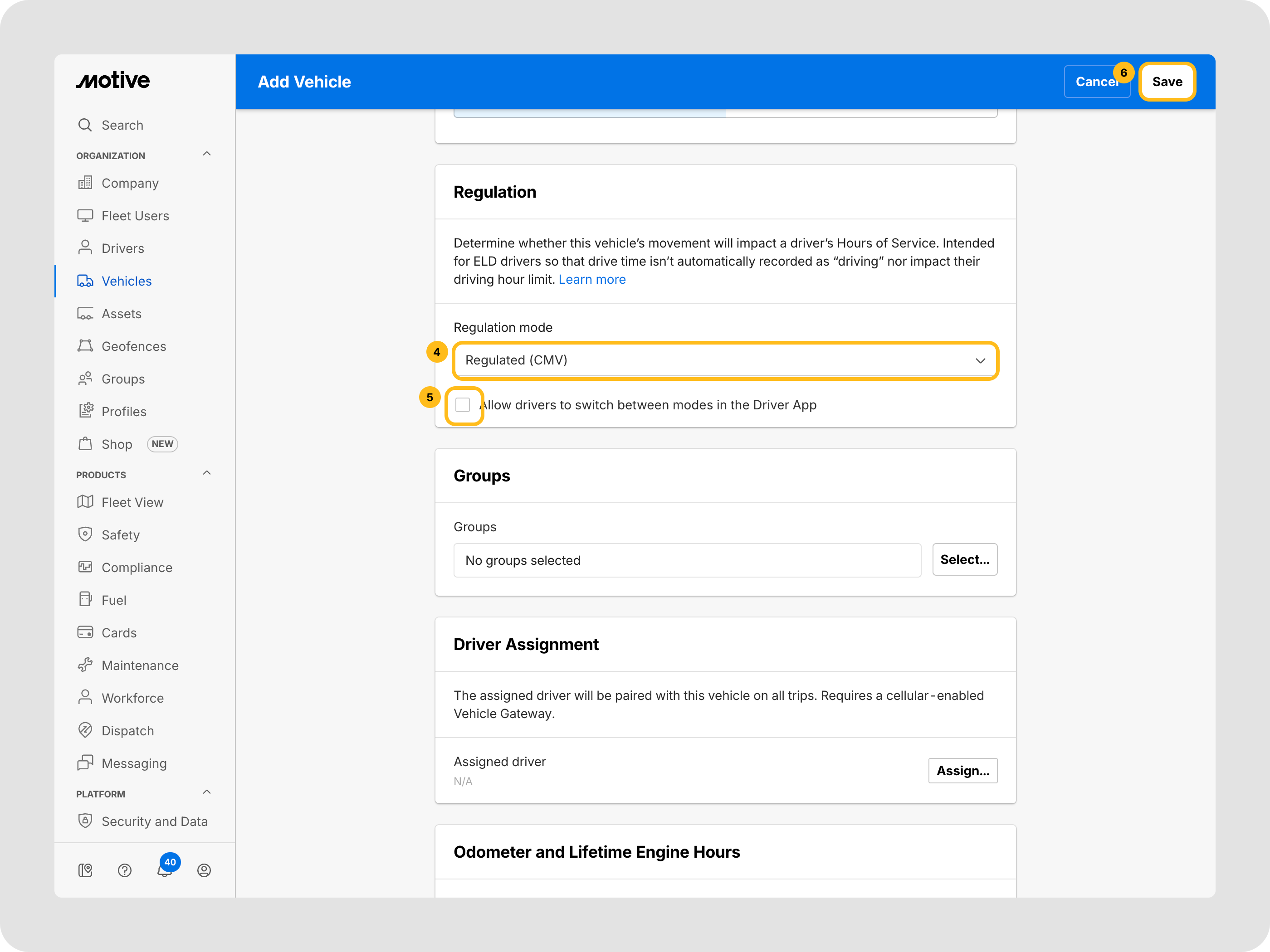Screen dimensions: 1270x952
Task: Click the No groups selected field
Action: tap(687, 560)
